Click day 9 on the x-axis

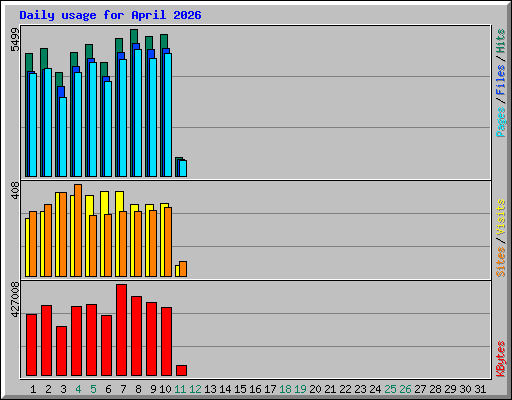[x=153, y=389]
